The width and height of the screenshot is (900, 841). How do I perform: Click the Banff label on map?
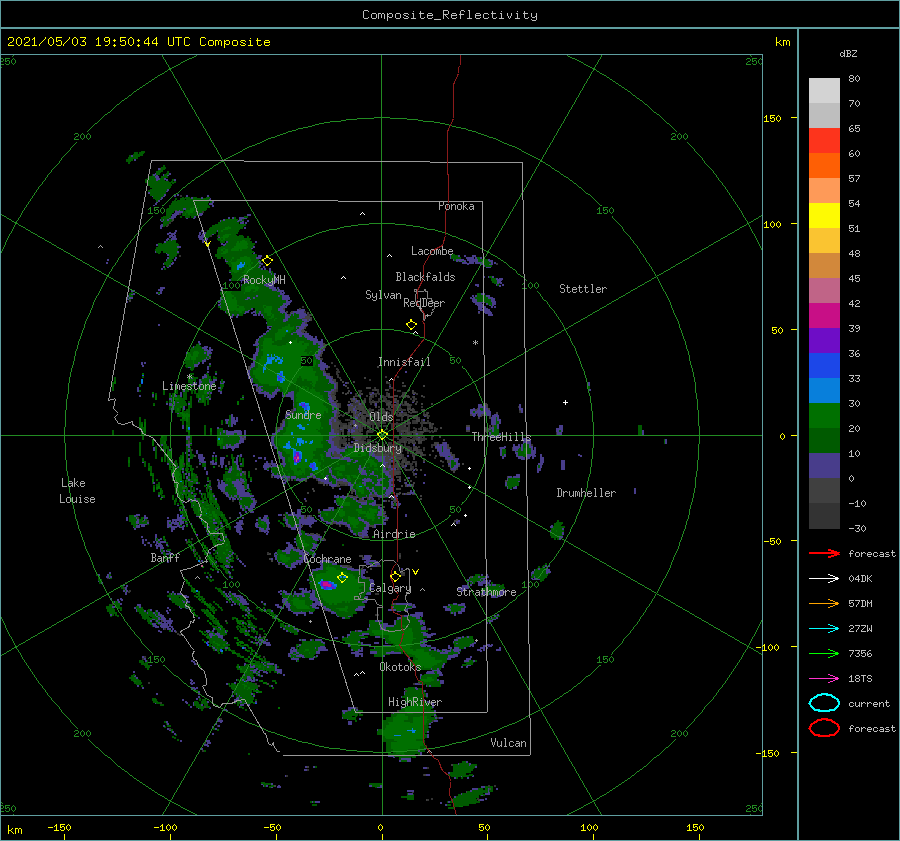click(x=165, y=557)
